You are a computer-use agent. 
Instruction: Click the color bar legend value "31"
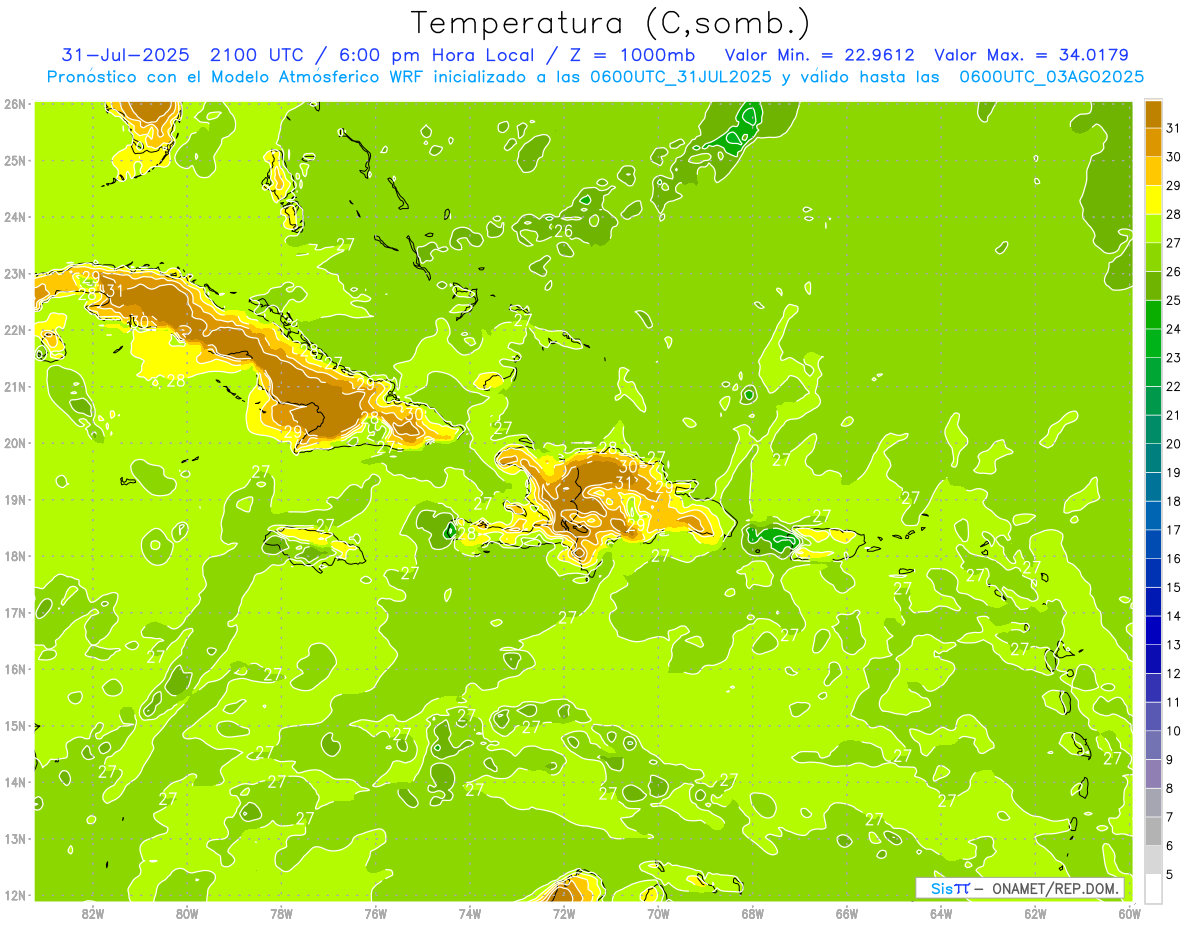pyautogui.click(x=1174, y=128)
